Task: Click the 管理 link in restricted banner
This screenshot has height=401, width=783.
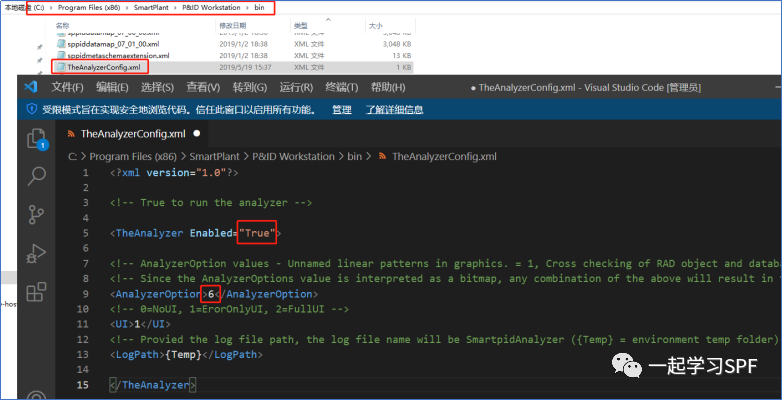Action: tap(342, 110)
